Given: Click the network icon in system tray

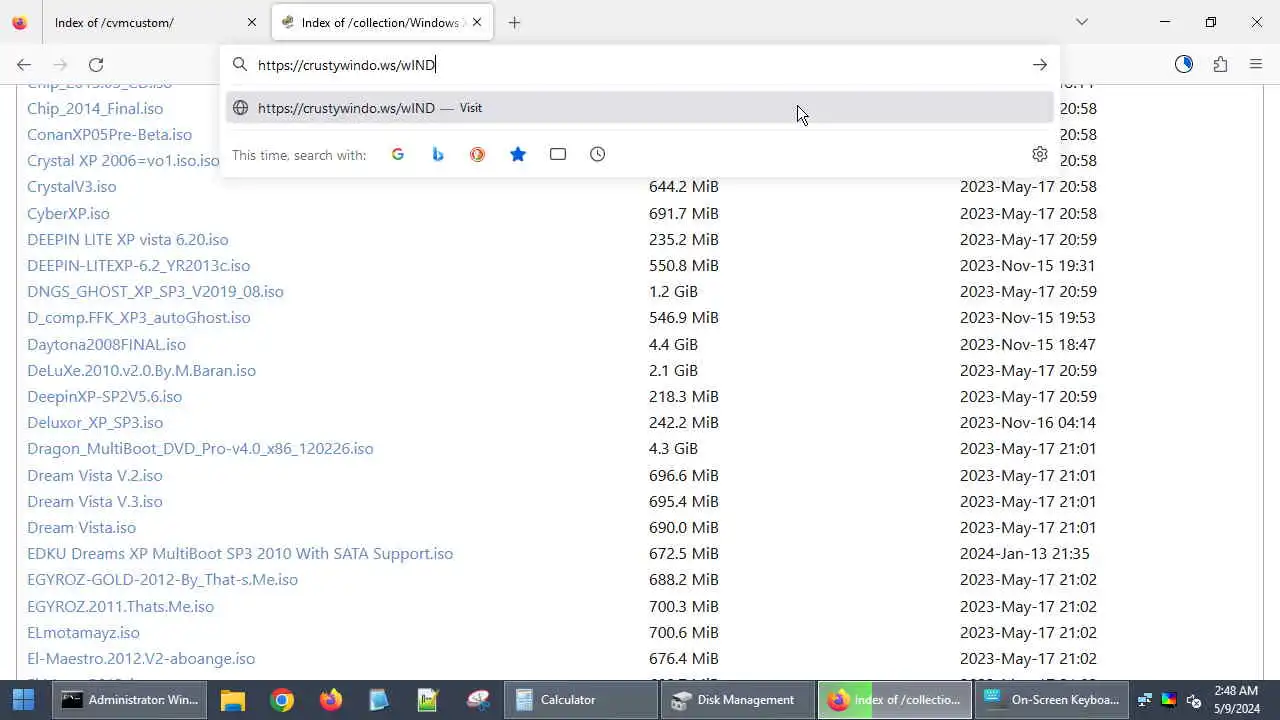Looking at the screenshot, I should coord(1145,700).
